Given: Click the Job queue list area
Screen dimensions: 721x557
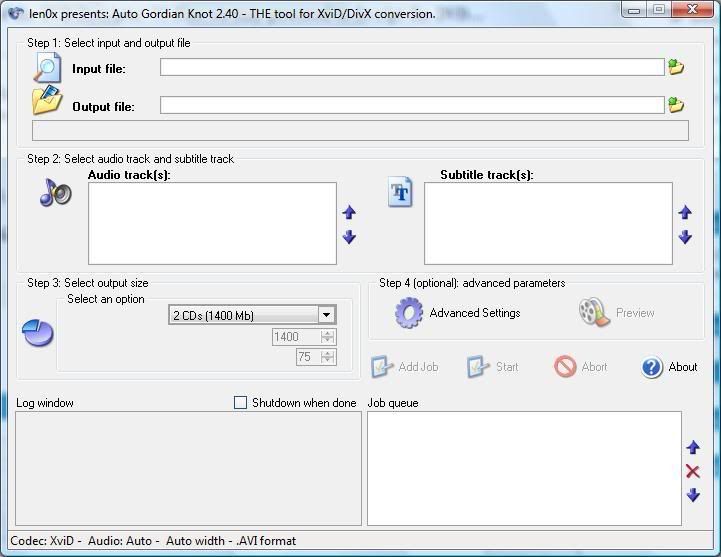Looking at the screenshot, I should coord(524,468).
